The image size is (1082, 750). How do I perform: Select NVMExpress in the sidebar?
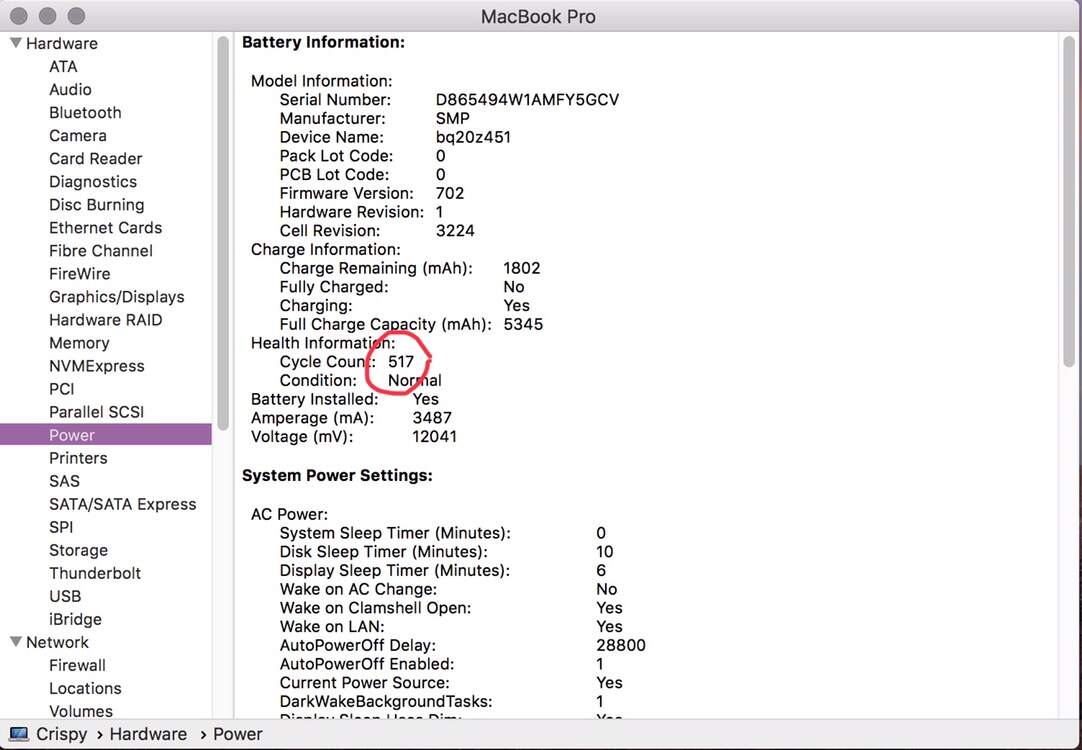pyautogui.click(x=96, y=366)
